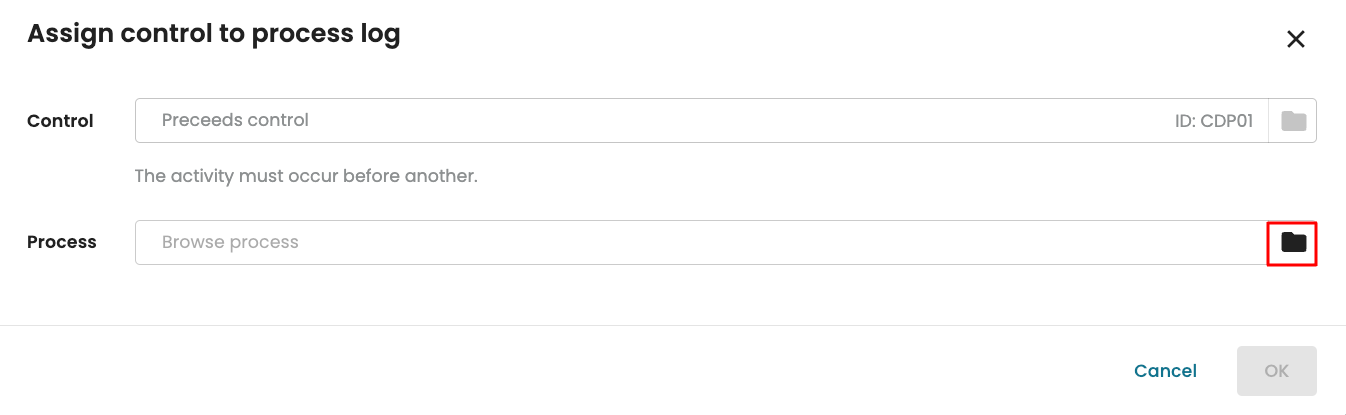Click the 'Assign control to process log' title
This screenshot has height=415, width=1346.
click(213, 34)
